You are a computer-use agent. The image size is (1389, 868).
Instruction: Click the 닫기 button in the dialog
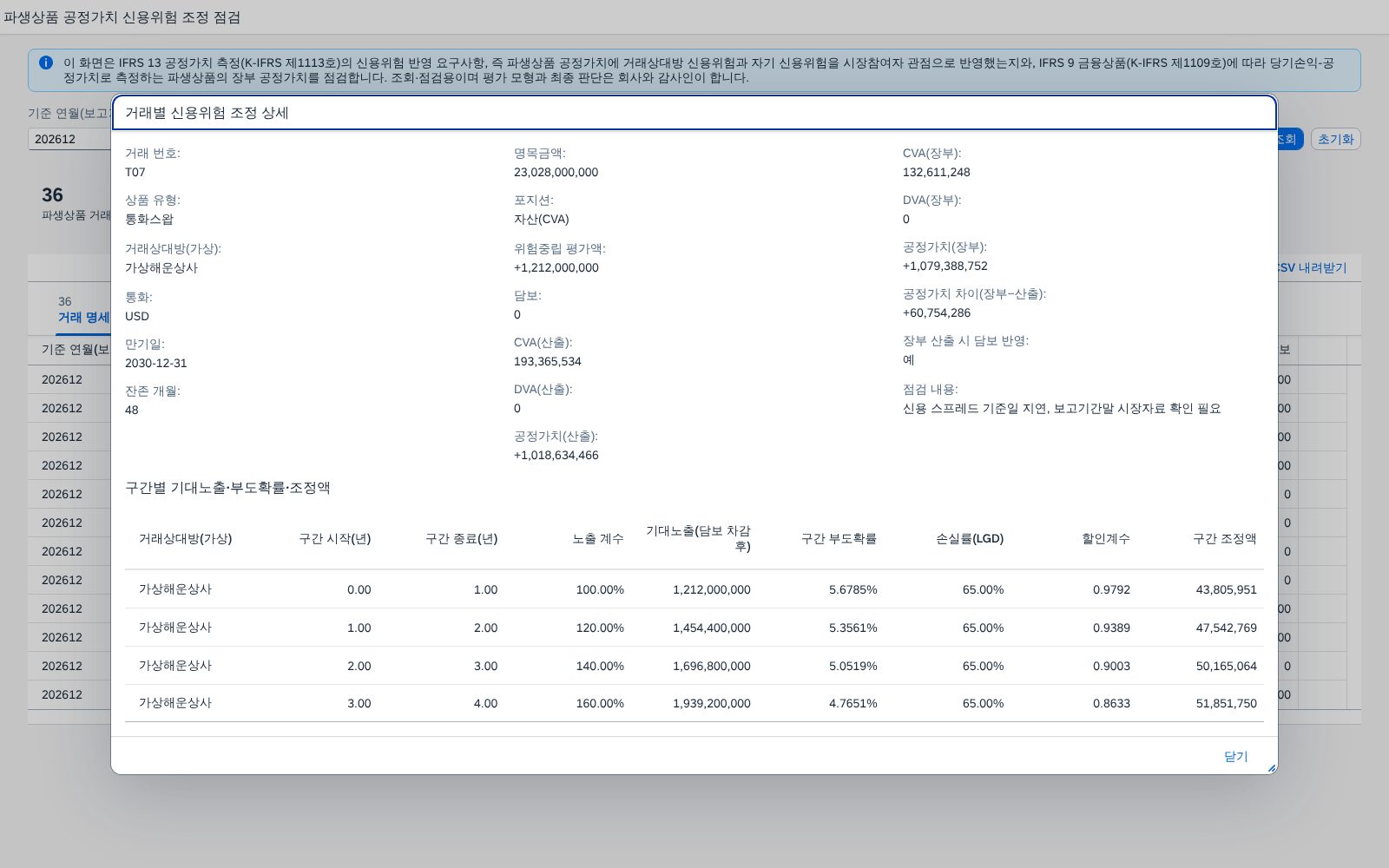[x=1235, y=756]
